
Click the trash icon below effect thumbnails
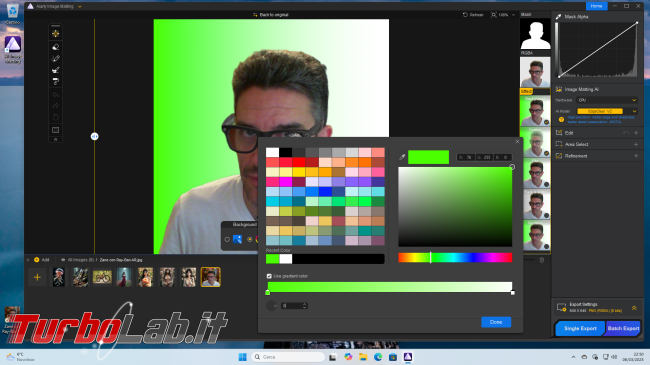pyautogui.click(x=541, y=260)
